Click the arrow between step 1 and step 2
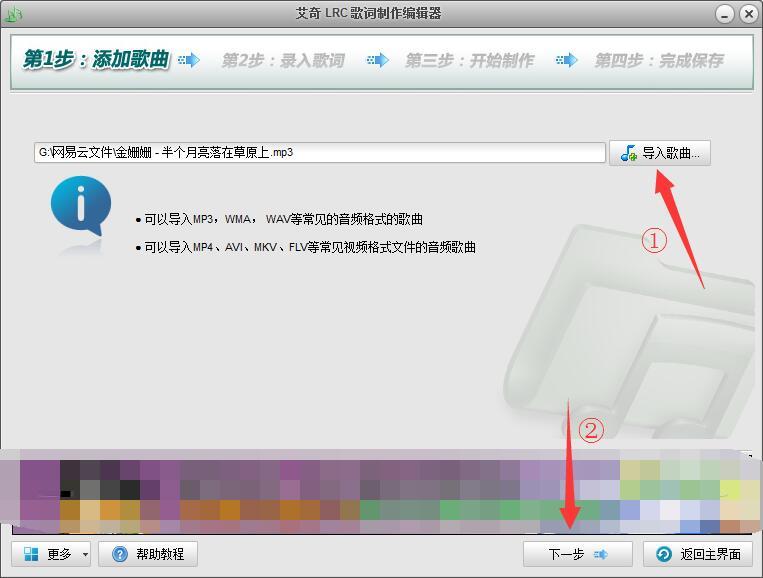Viewport: 763px width, 578px height. [x=188, y=60]
